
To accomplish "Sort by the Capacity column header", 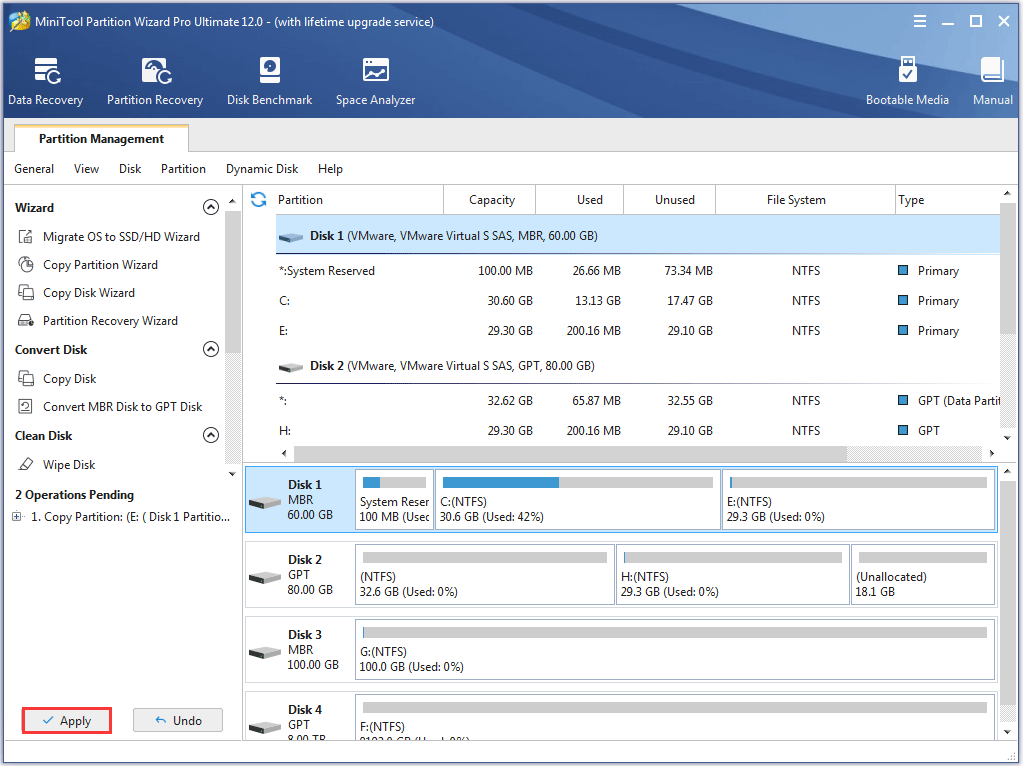I will click(x=491, y=200).
